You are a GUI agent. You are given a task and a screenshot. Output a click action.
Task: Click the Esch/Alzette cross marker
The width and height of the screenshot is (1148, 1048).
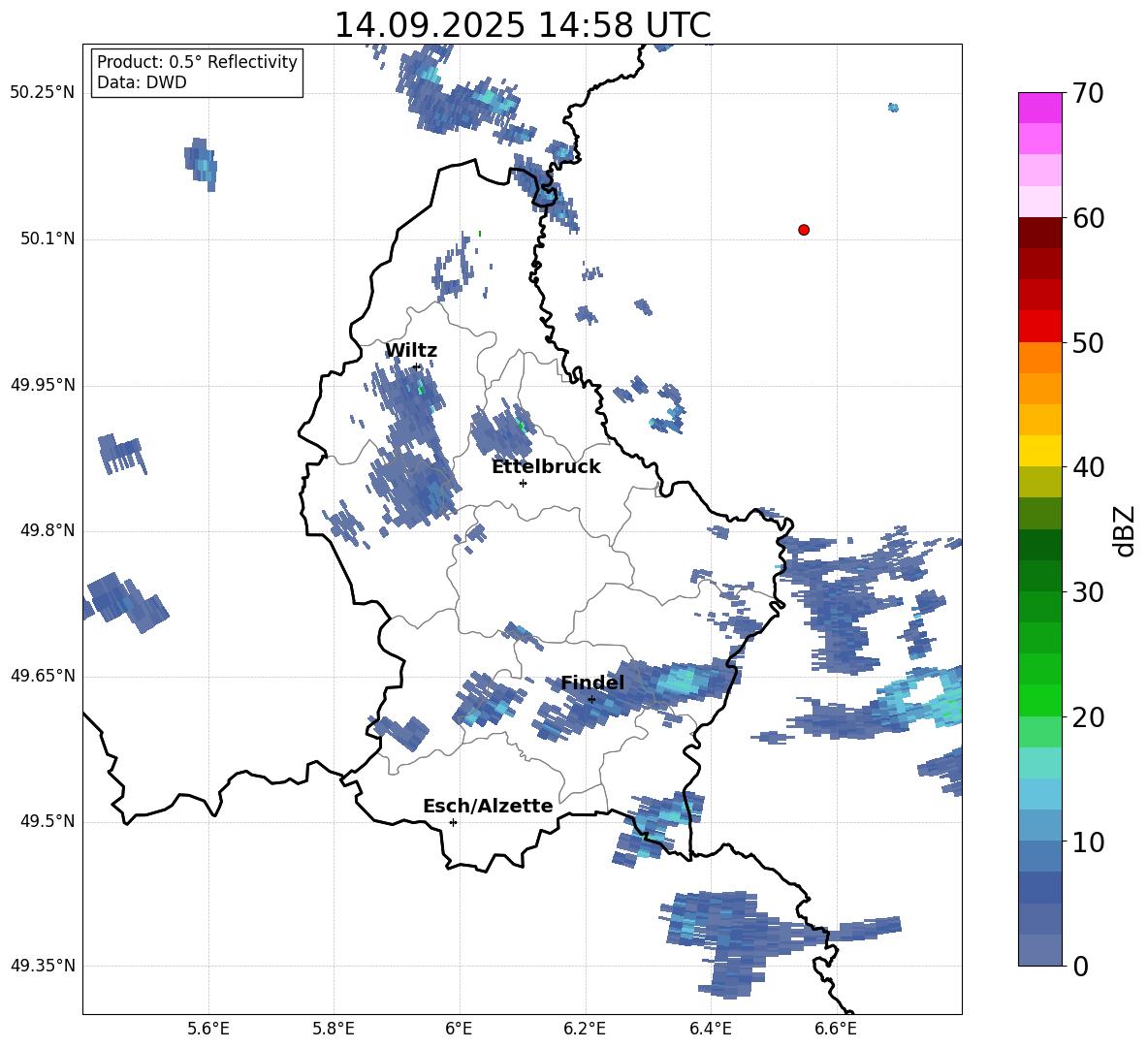point(453,822)
